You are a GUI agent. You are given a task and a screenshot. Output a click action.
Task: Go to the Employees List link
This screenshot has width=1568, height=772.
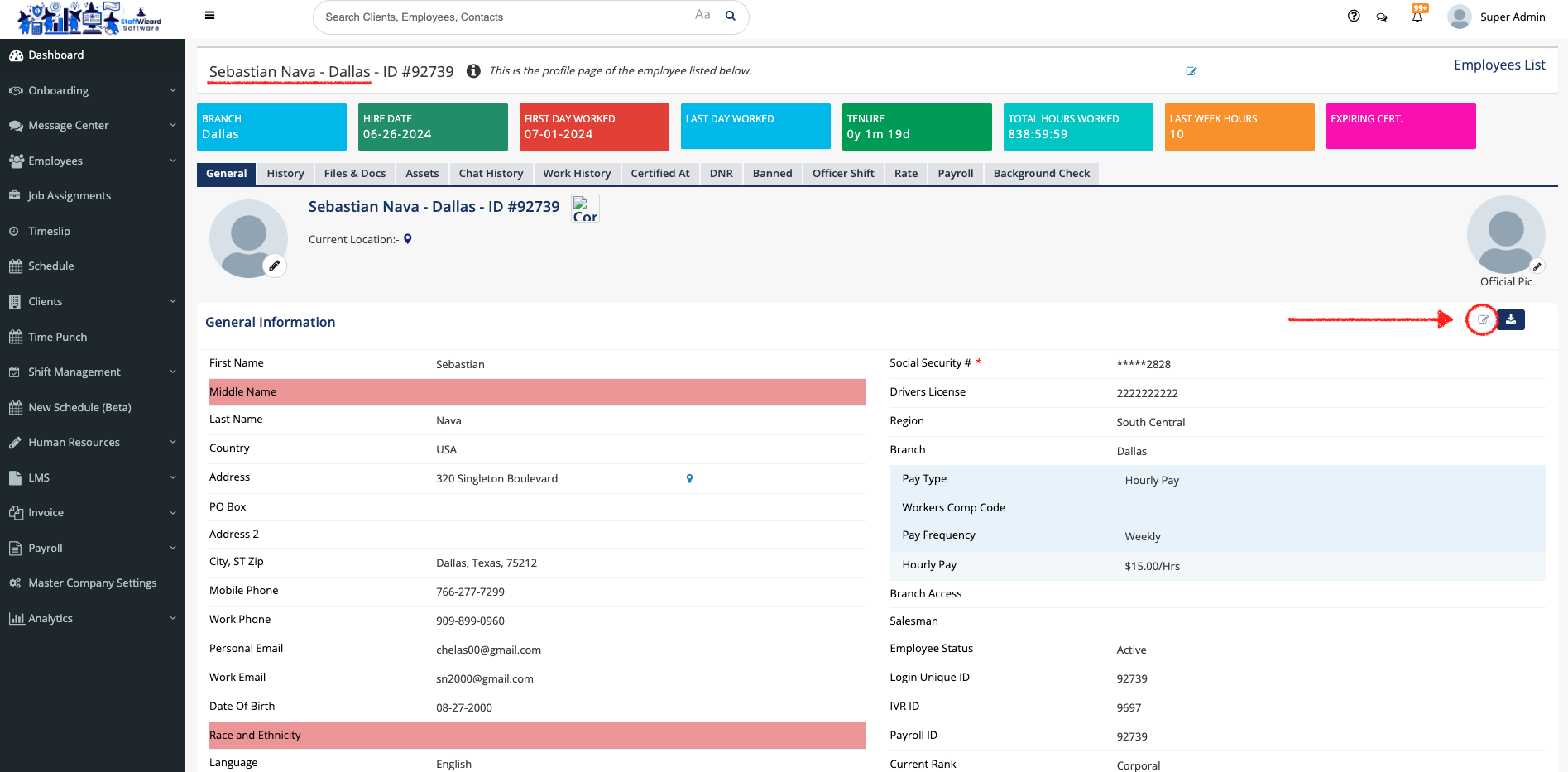point(1498,65)
